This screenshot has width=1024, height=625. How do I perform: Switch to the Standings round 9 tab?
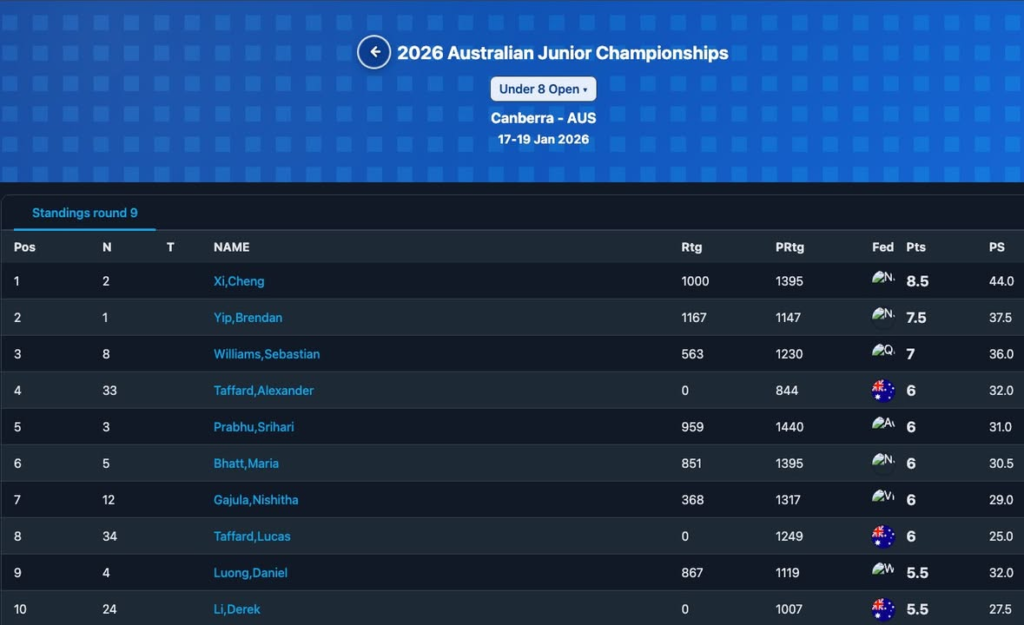point(85,213)
